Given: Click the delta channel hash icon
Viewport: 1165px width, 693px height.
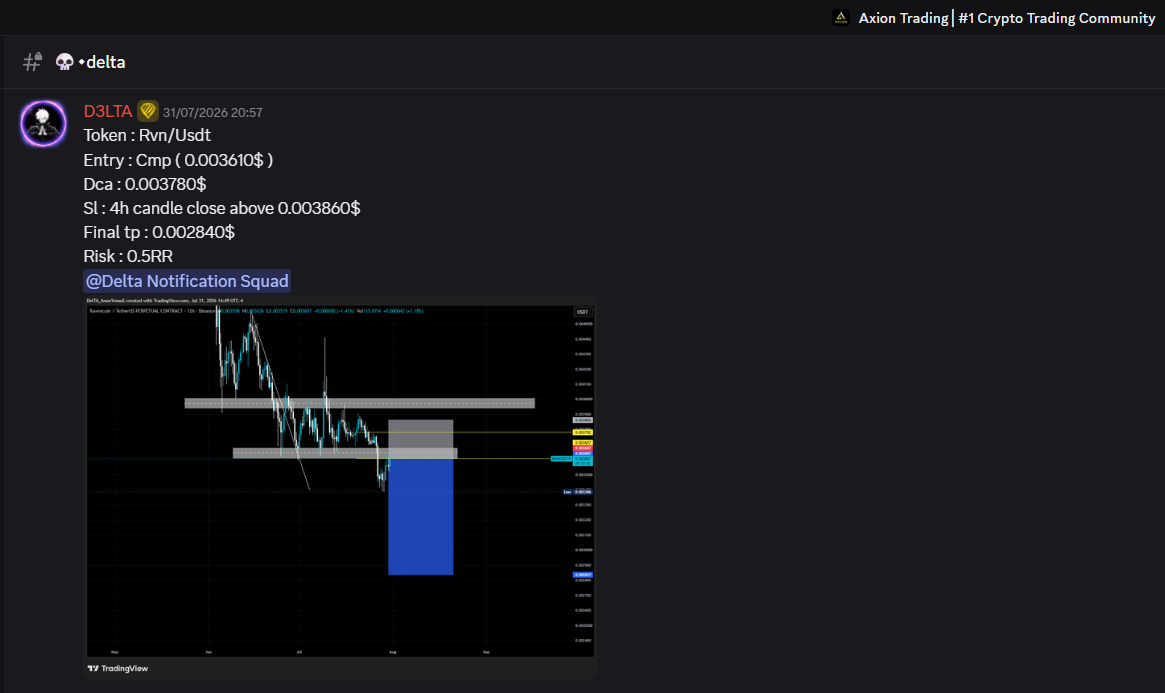Looking at the screenshot, I should click(x=32, y=62).
